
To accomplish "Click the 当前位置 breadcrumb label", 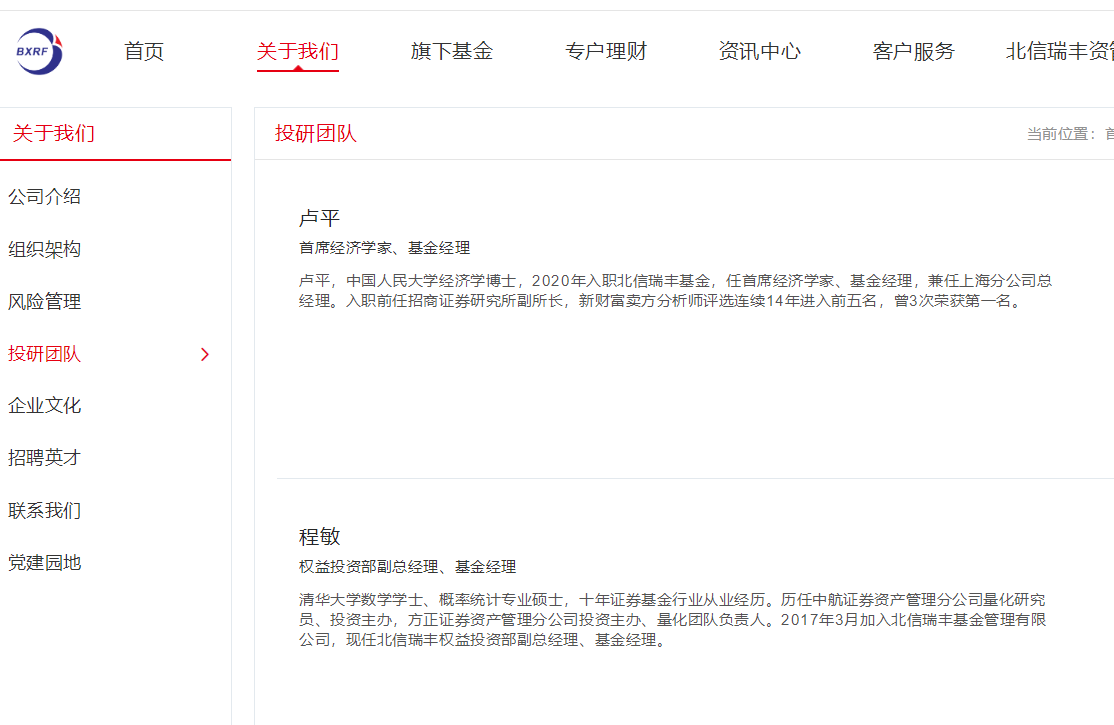I will [x=1061, y=134].
